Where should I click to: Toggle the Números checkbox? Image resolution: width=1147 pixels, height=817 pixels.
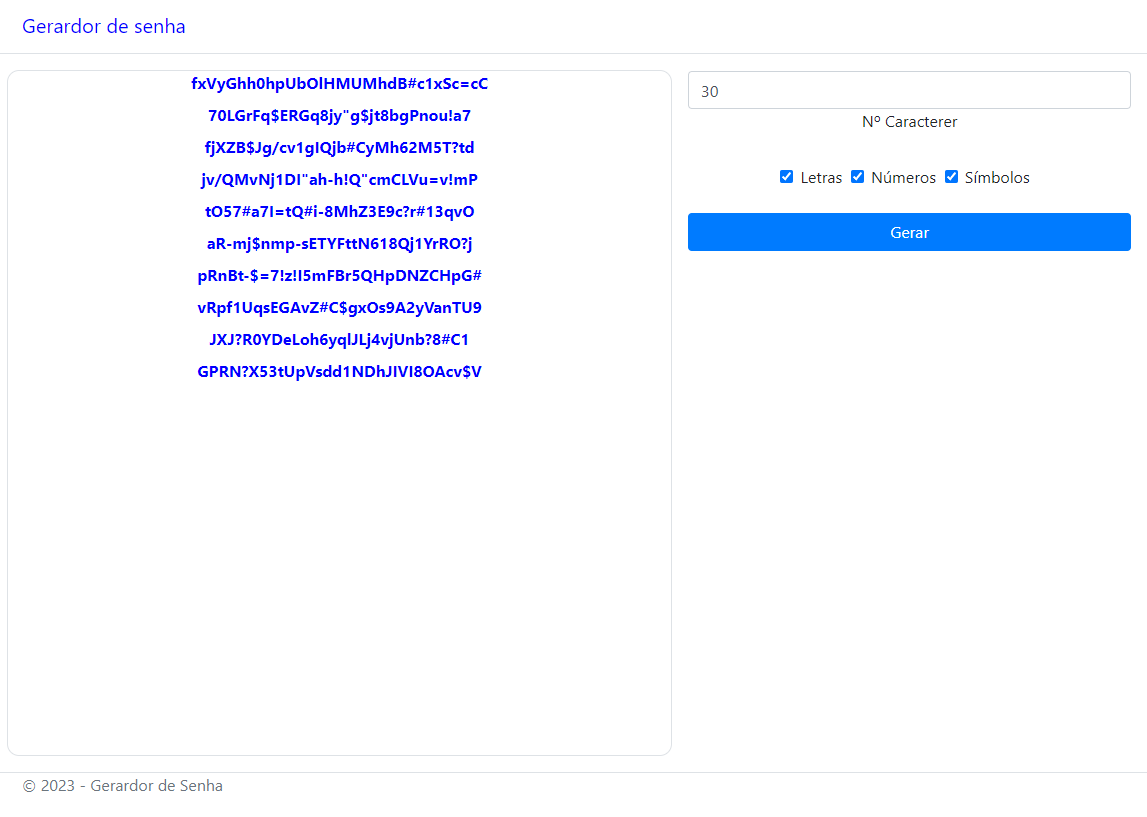point(857,177)
